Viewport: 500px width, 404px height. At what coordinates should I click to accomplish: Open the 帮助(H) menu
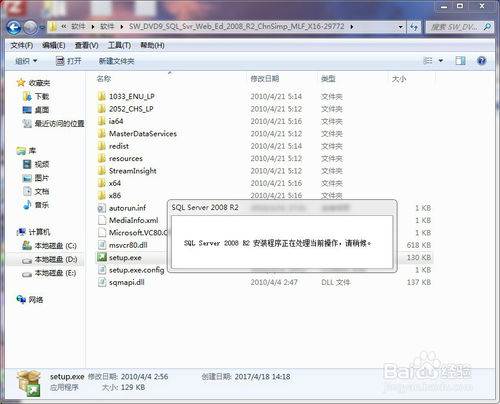tap(152, 45)
